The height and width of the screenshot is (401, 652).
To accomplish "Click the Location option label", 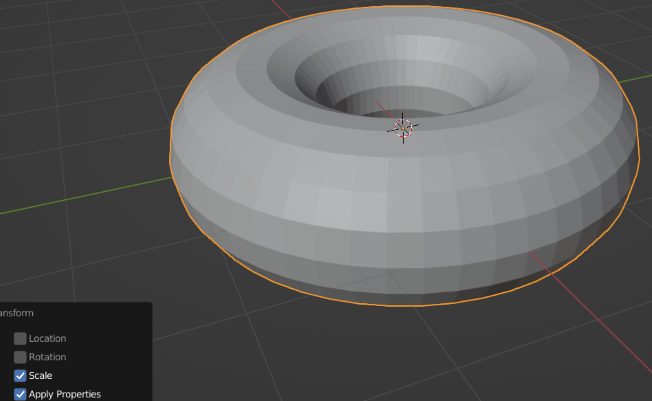I will pyautogui.click(x=47, y=339).
